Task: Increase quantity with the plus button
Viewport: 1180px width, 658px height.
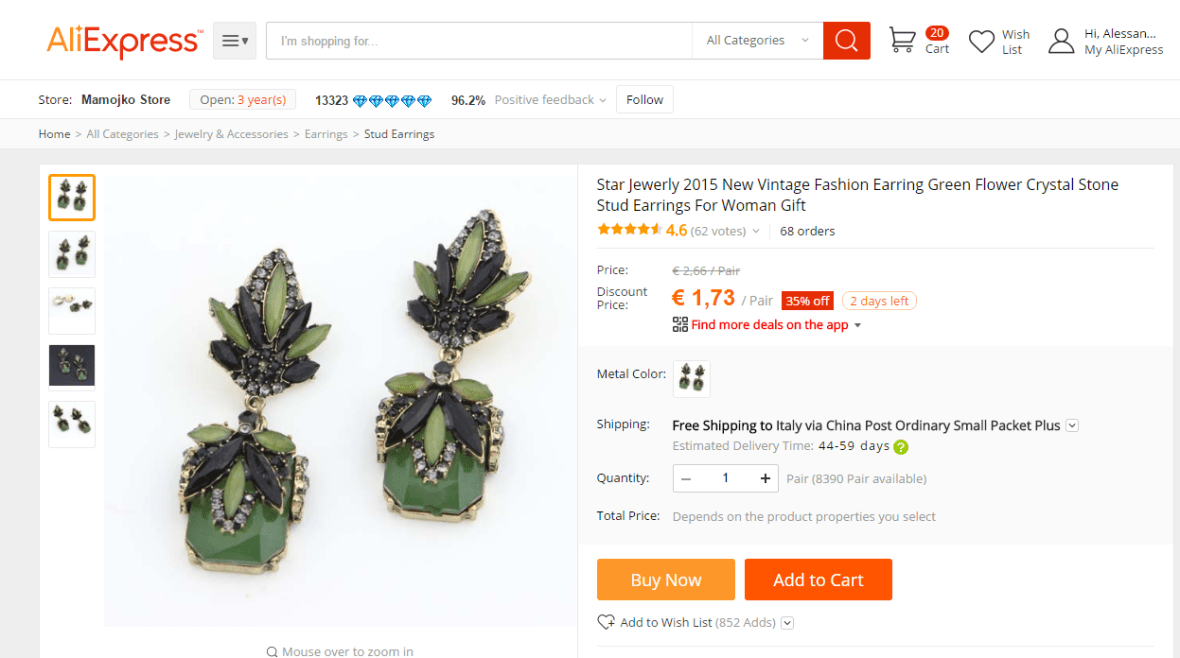Action: (x=765, y=478)
